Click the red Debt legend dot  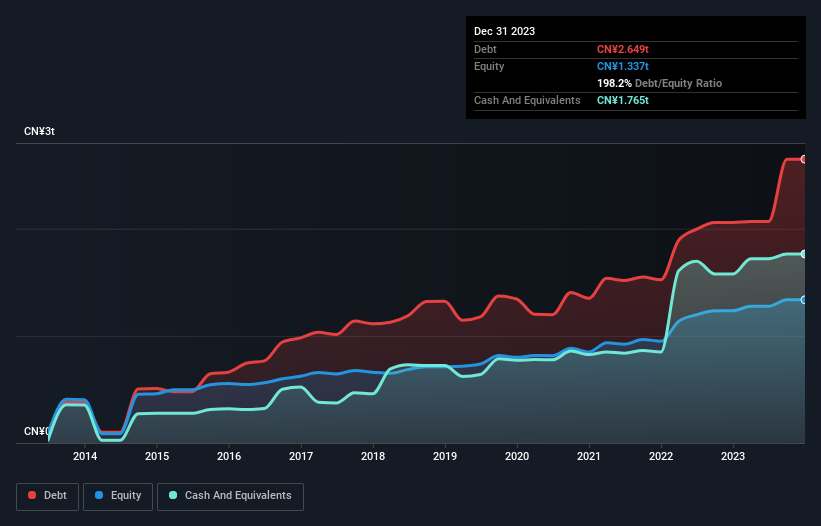pos(32,495)
